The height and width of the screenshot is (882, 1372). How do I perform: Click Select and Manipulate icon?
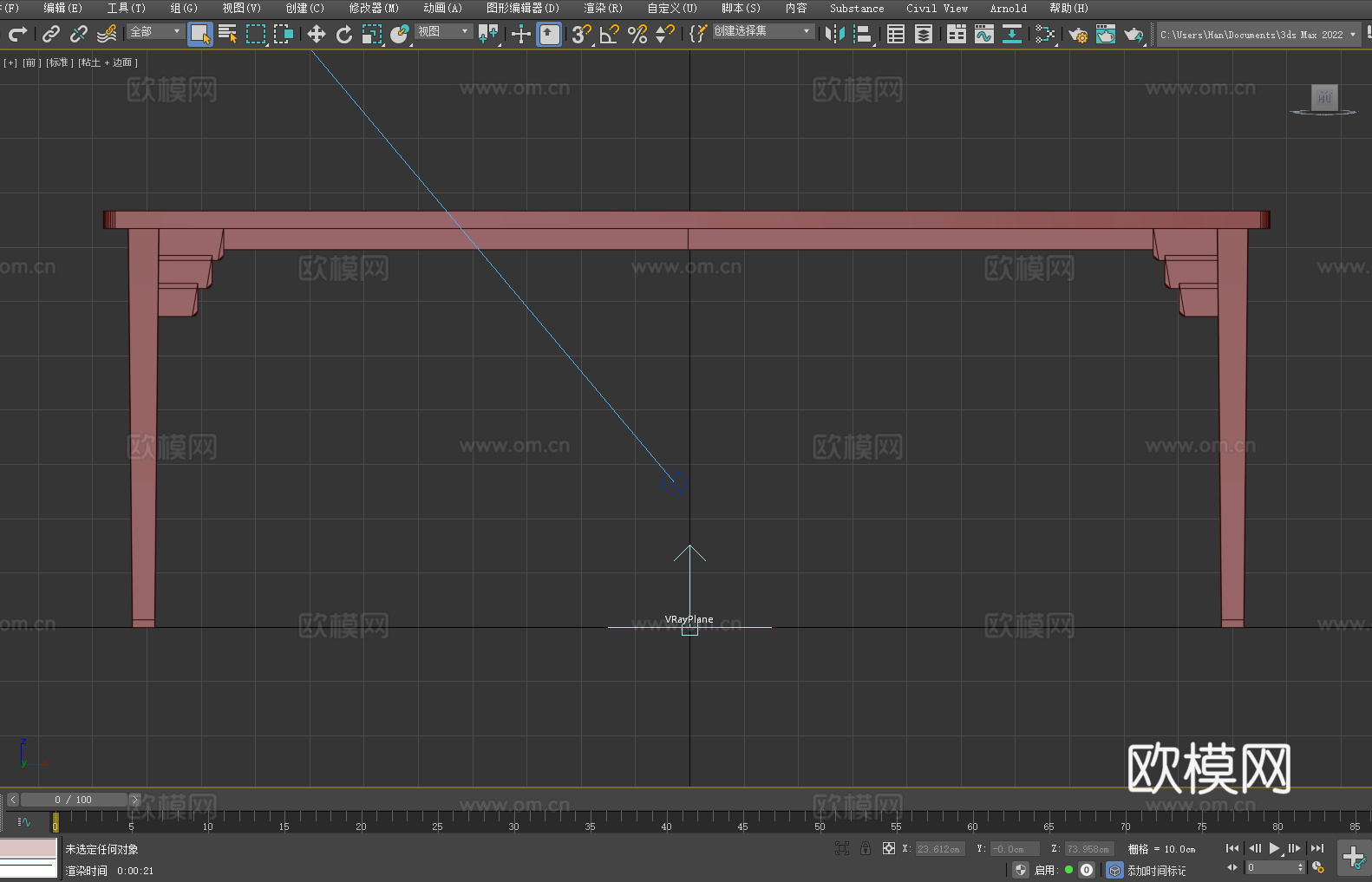[521, 34]
